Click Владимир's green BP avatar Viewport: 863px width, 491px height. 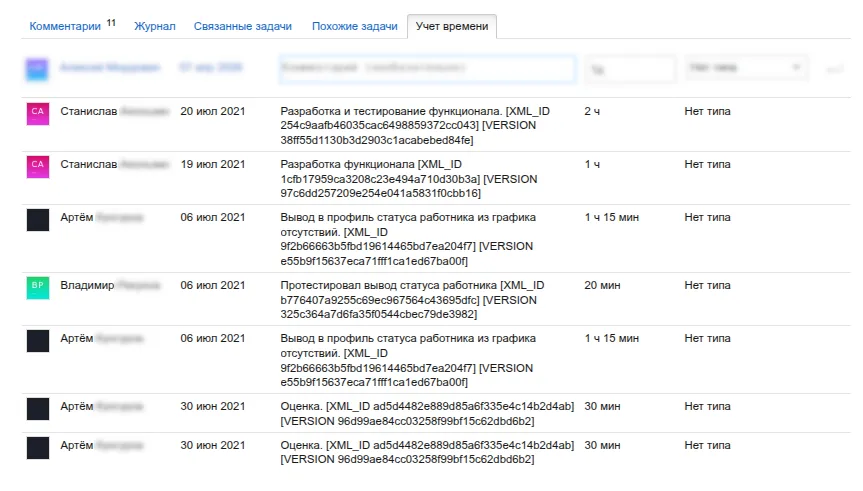37,287
